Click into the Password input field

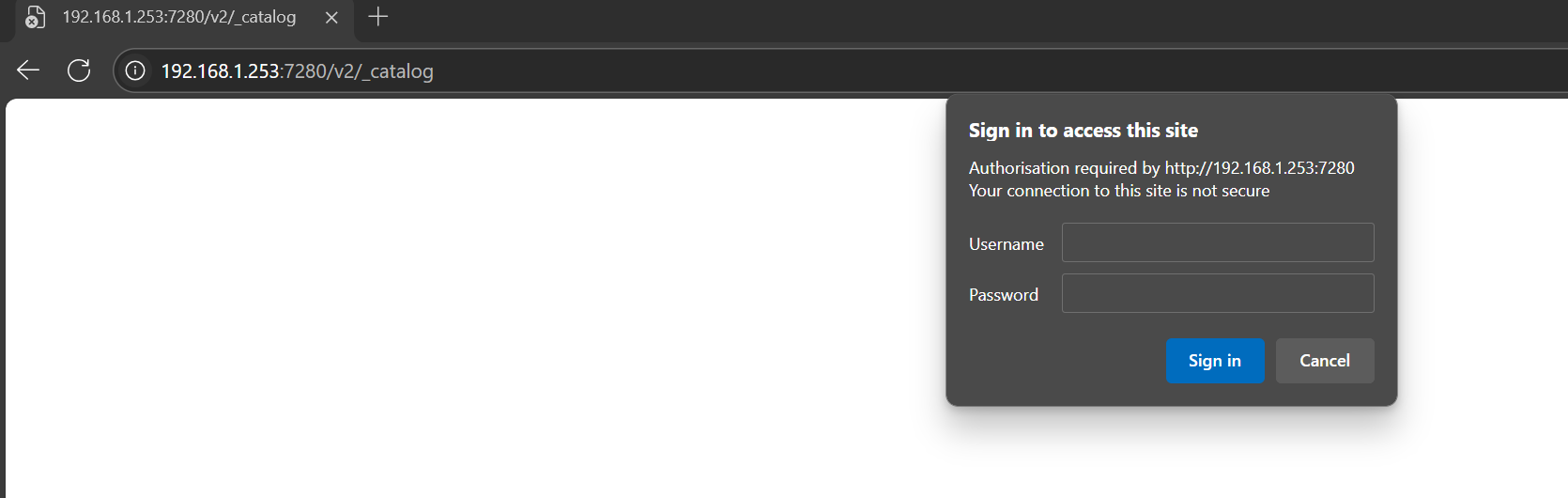(1218, 293)
